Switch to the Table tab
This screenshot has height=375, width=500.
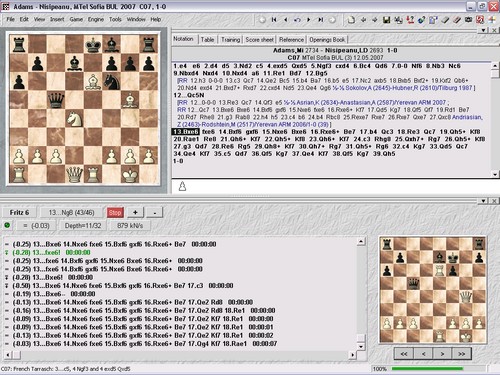[207, 40]
